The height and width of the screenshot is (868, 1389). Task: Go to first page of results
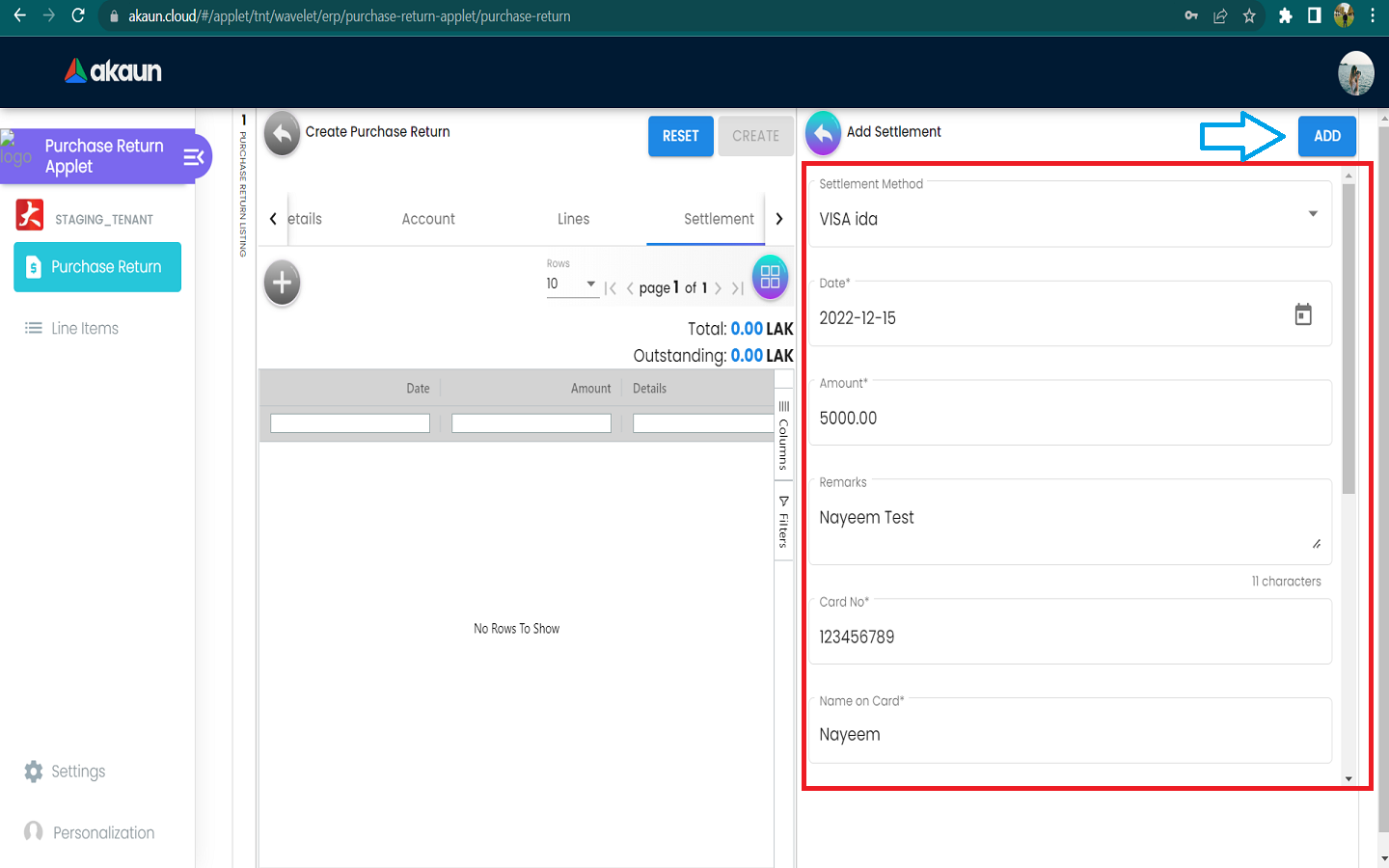611,287
